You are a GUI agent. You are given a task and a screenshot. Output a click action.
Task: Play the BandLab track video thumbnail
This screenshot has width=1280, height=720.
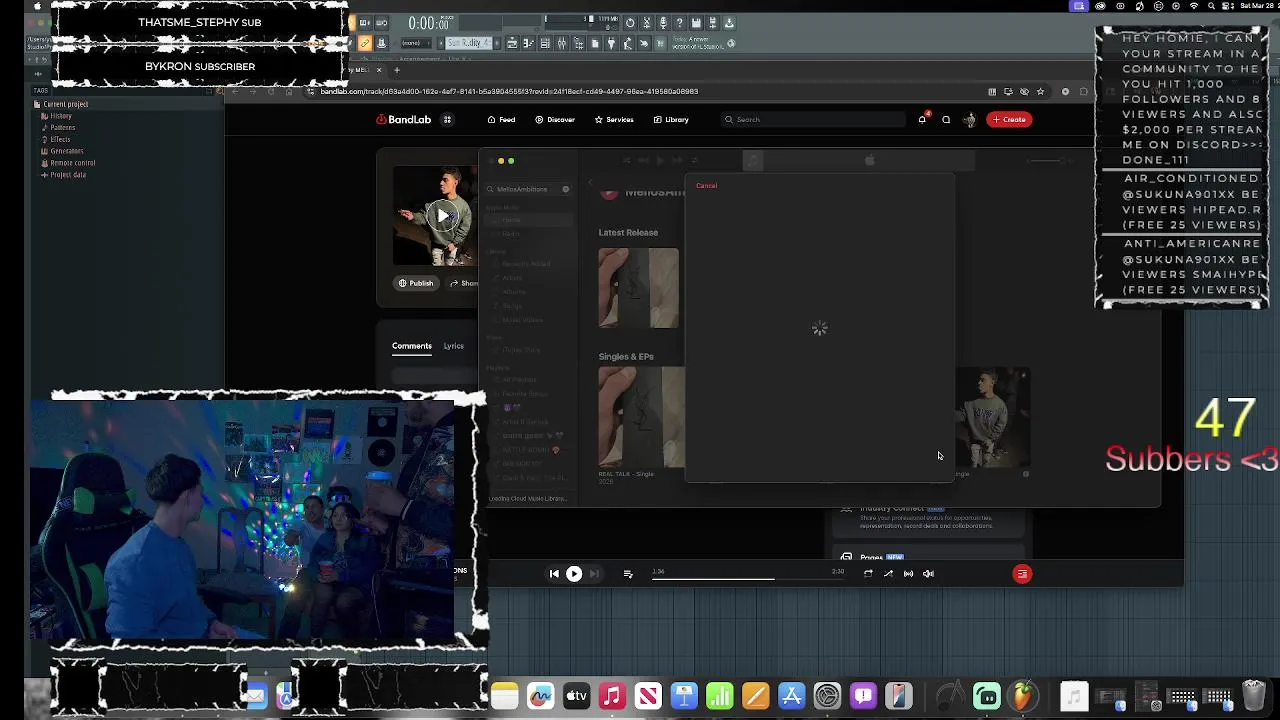tap(442, 215)
